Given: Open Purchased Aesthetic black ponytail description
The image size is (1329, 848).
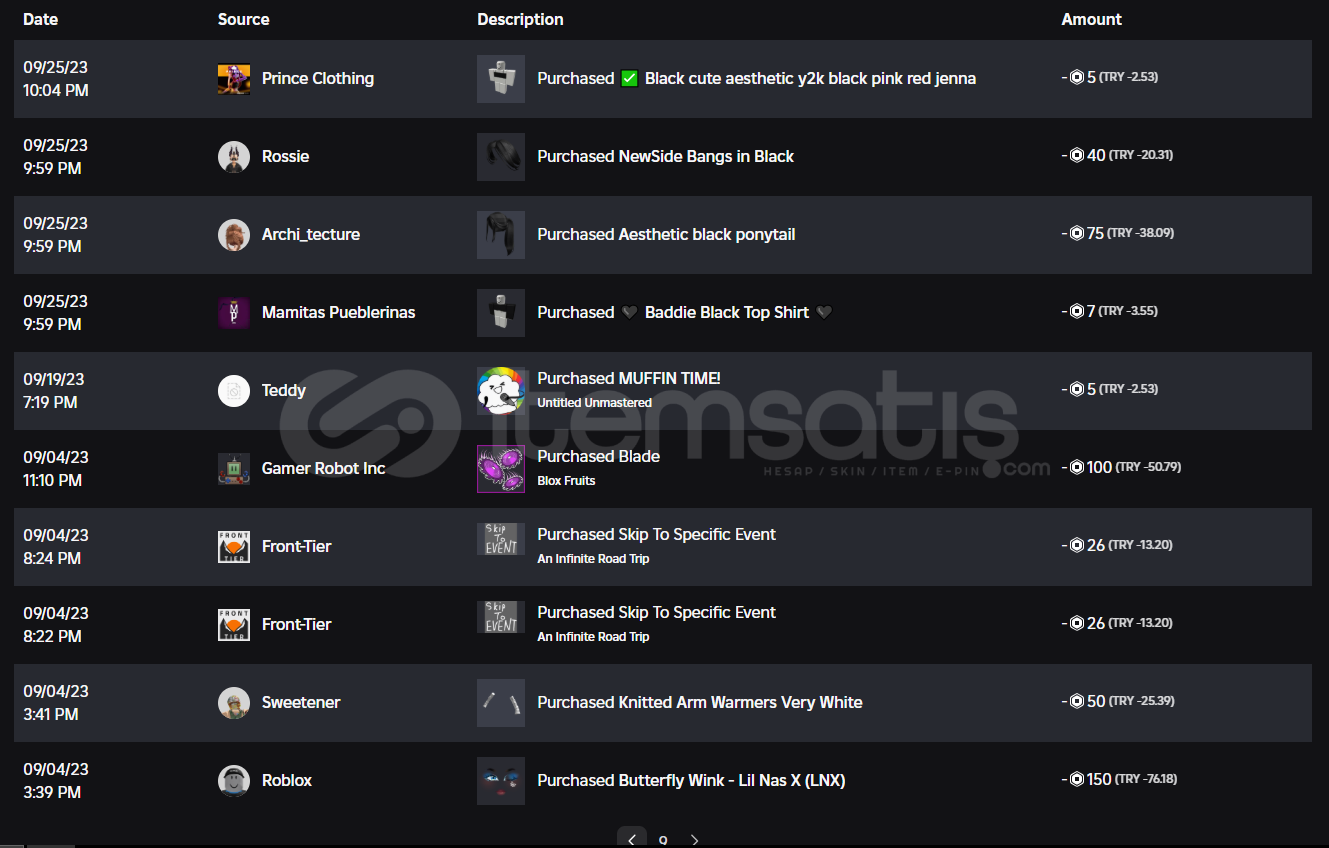Looking at the screenshot, I should click(667, 235).
